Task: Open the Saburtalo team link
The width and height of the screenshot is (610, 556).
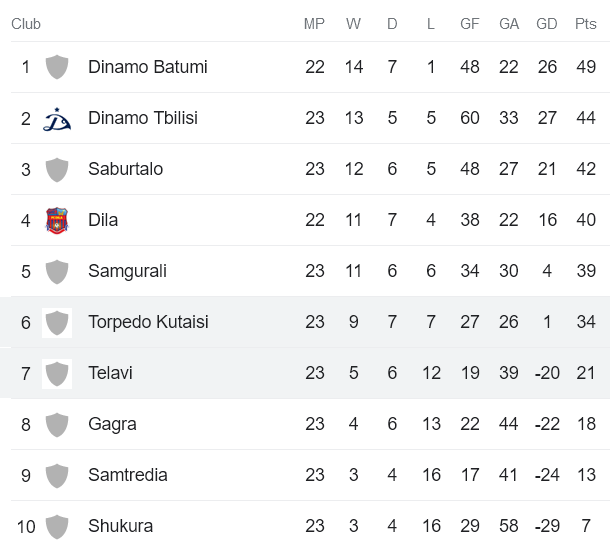Action: click(x=125, y=169)
